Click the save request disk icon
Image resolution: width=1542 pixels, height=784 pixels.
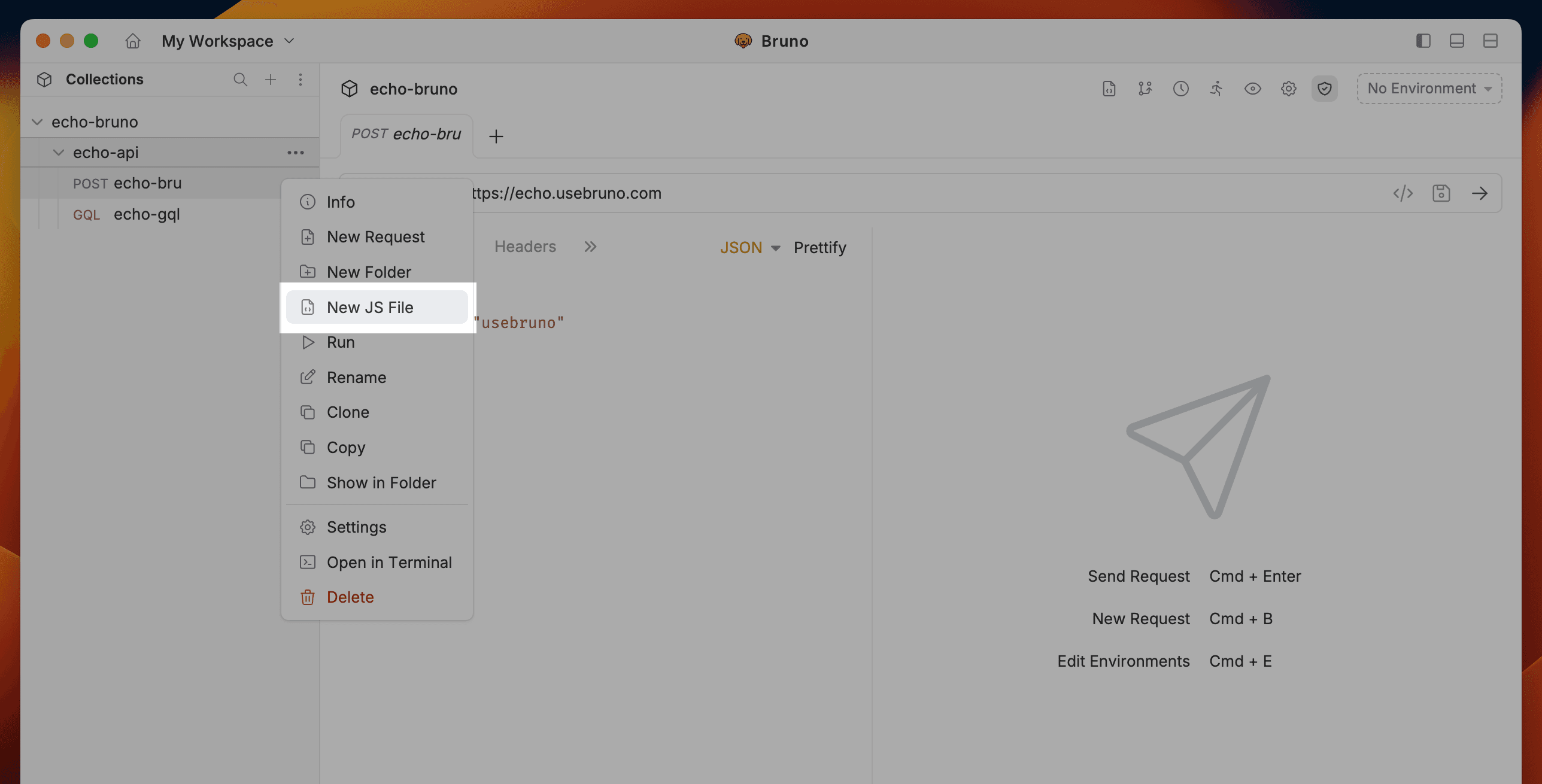point(1441,193)
